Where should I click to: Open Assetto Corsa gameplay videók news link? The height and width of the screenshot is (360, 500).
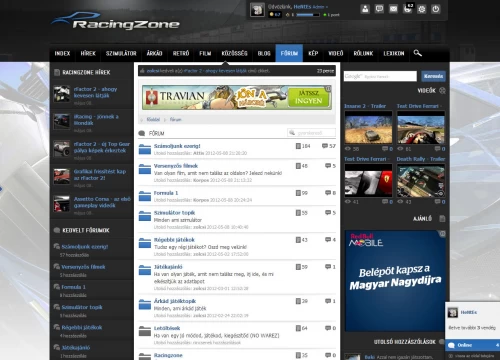pyautogui.click(x=102, y=202)
